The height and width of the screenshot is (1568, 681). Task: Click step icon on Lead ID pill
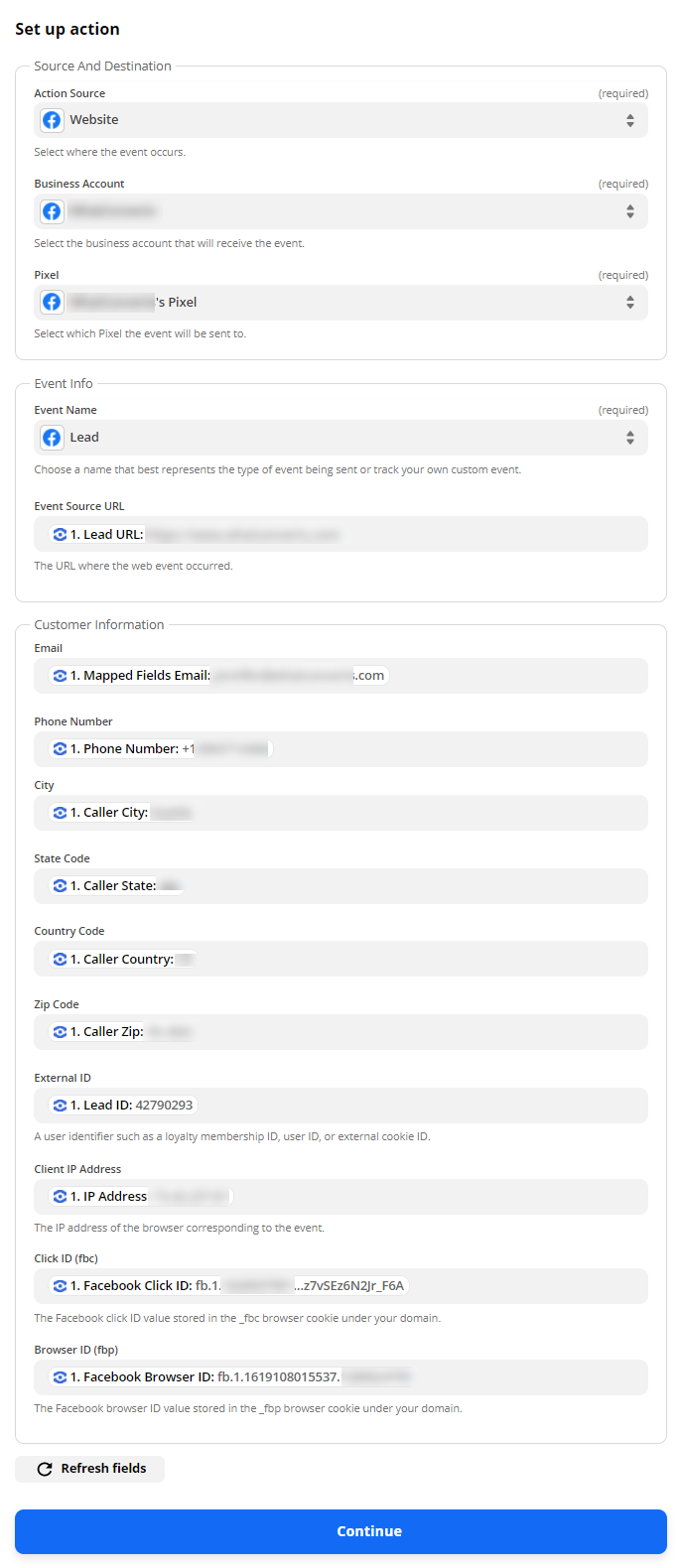pyautogui.click(x=60, y=1106)
